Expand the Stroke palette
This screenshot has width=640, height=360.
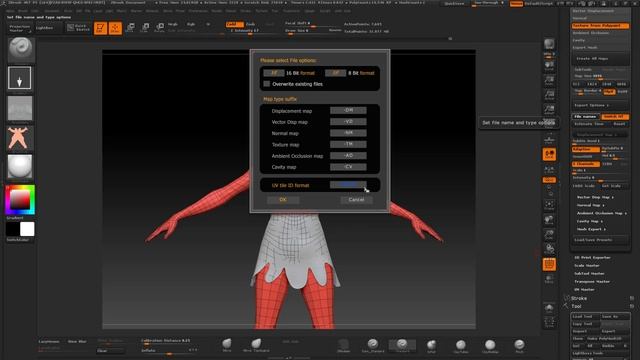tap(579, 298)
